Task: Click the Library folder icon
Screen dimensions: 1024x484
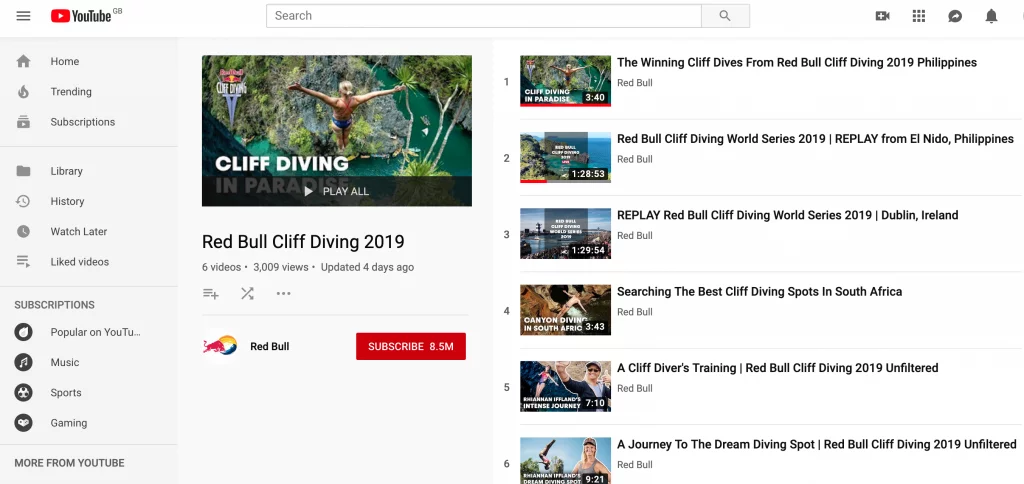Action: [x=24, y=171]
